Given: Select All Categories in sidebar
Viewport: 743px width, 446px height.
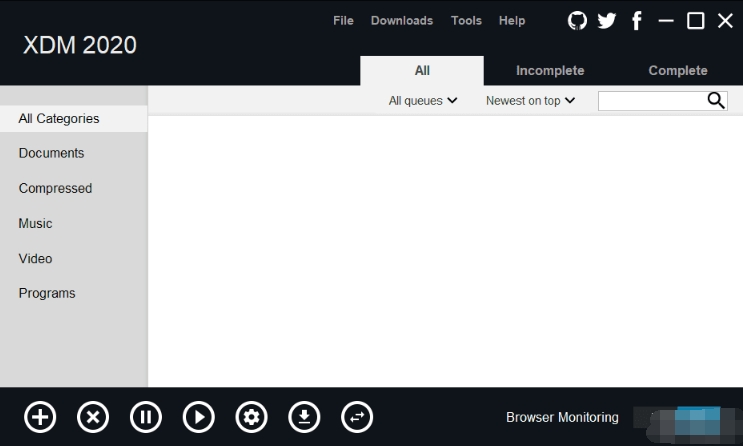Looking at the screenshot, I should [x=74, y=118].
